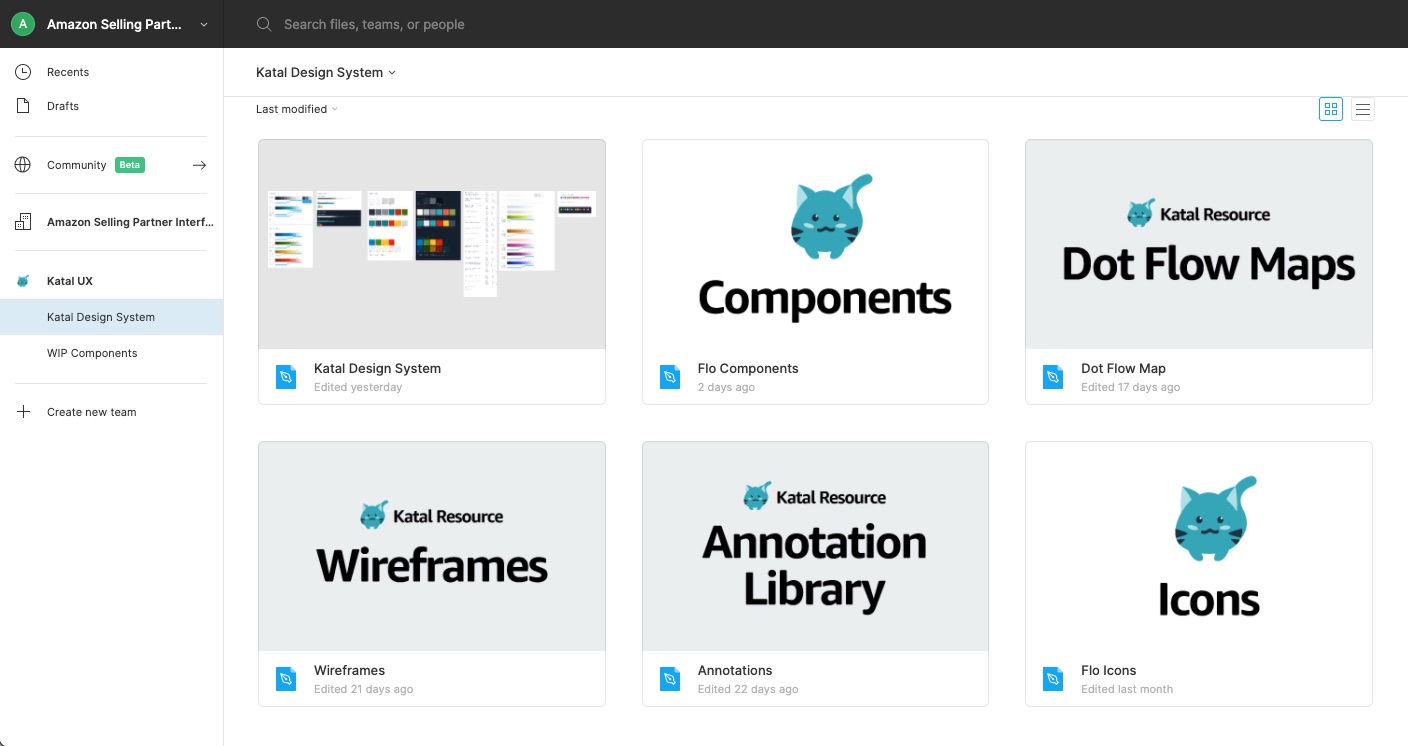Image resolution: width=1408 pixels, height=746 pixels.
Task: Click the green account avatar icon
Action: [23, 24]
